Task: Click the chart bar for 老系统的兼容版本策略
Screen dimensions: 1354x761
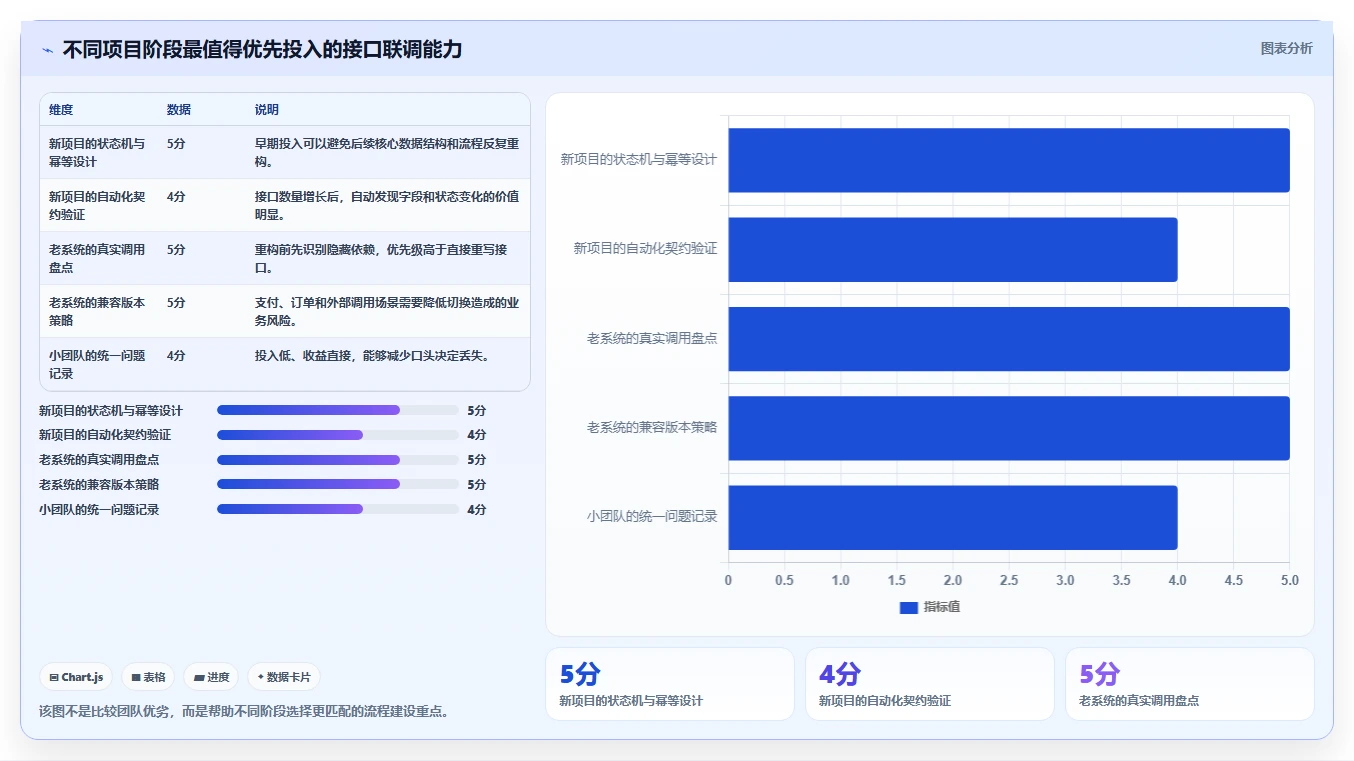Action: [x=1008, y=428]
